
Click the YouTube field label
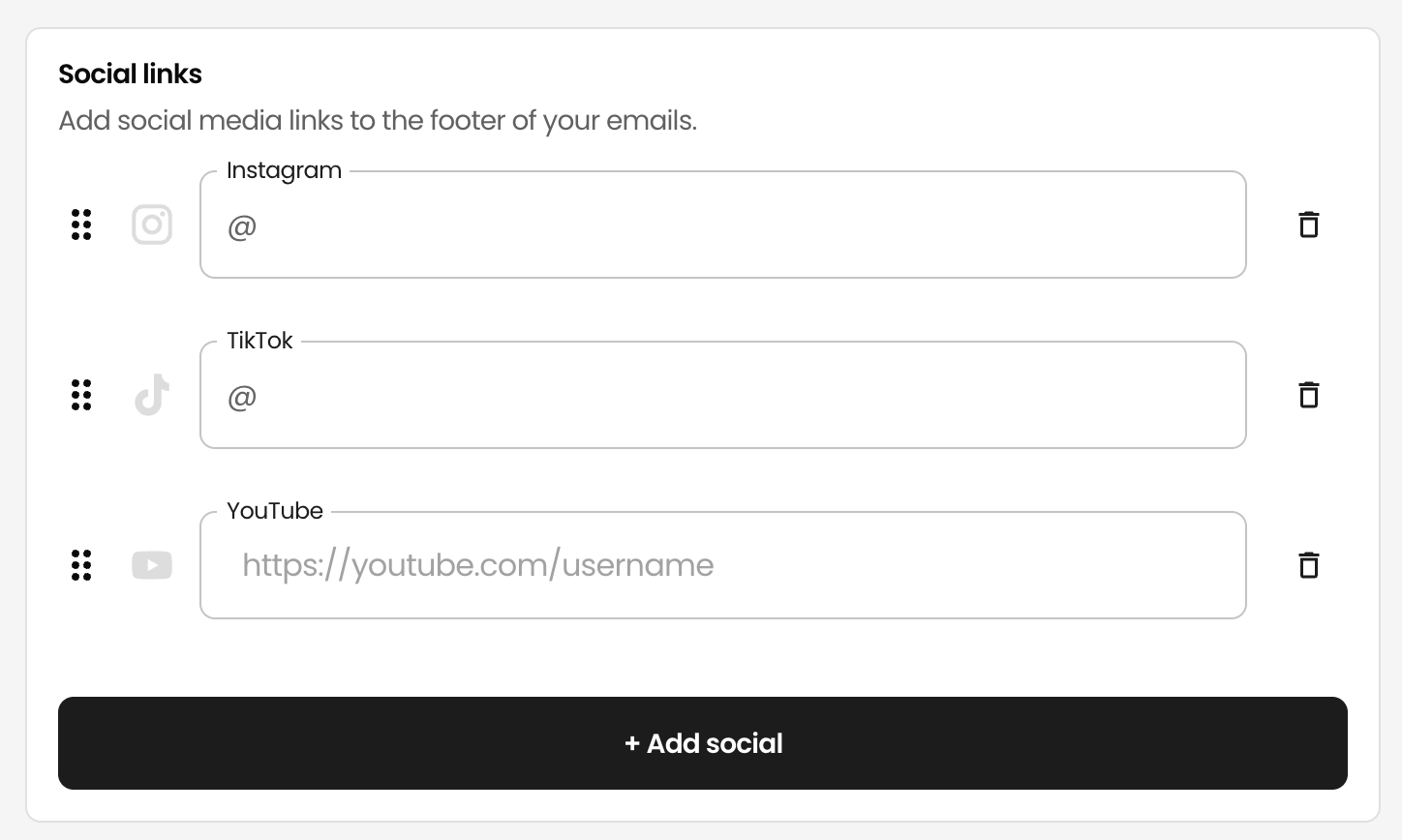[x=275, y=511]
